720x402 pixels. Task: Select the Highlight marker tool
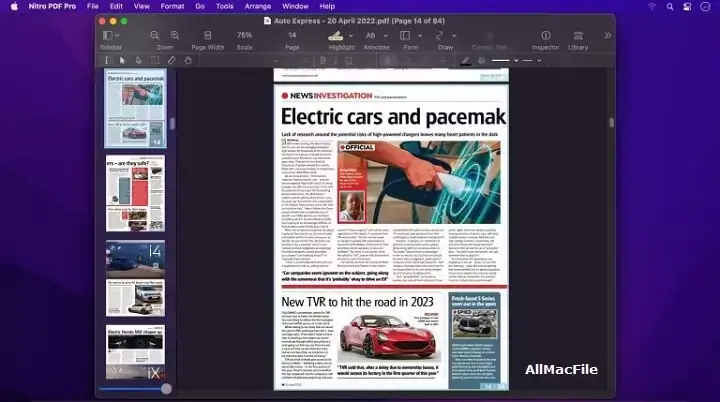(336, 35)
